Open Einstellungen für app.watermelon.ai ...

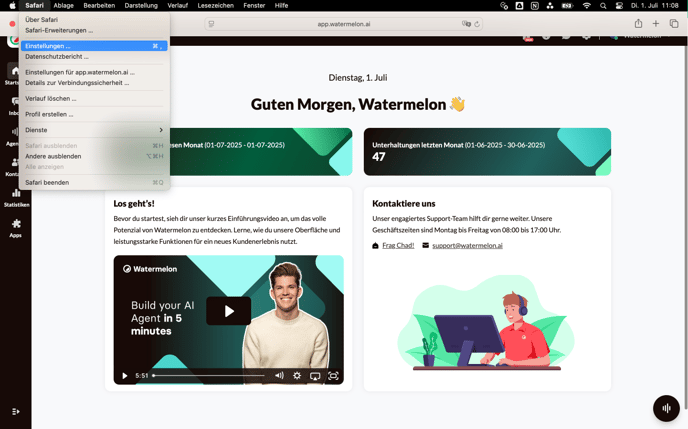pyautogui.click(x=94, y=72)
